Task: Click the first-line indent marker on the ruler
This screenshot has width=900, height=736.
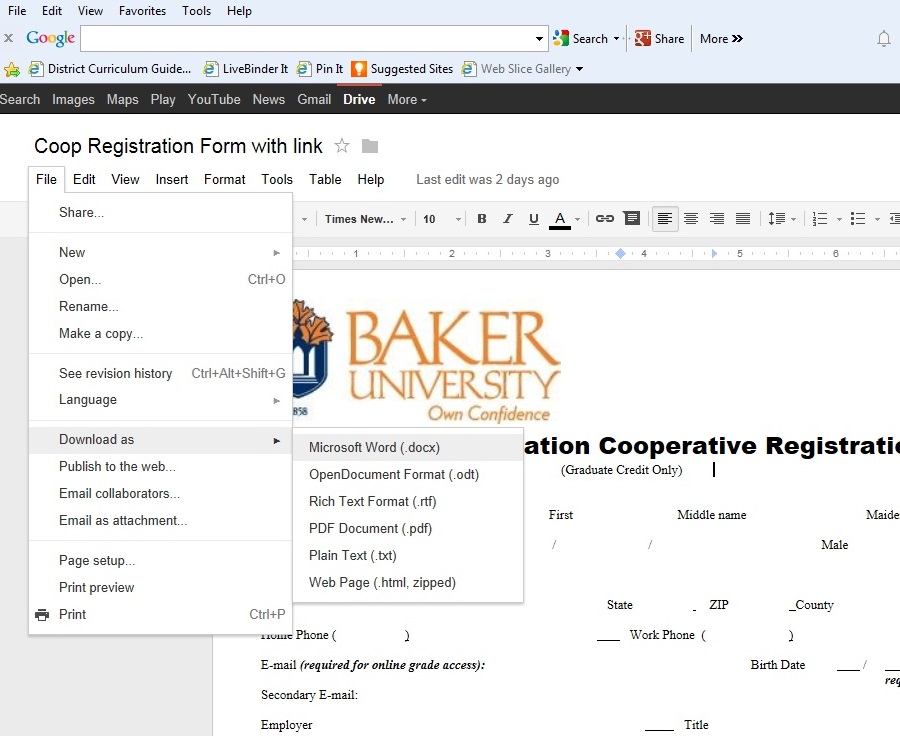Action: pos(620,254)
